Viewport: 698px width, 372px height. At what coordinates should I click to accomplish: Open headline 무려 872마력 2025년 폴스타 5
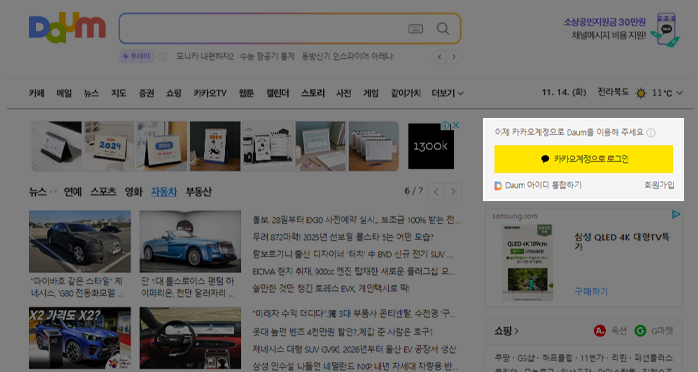click(x=343, y=237)
